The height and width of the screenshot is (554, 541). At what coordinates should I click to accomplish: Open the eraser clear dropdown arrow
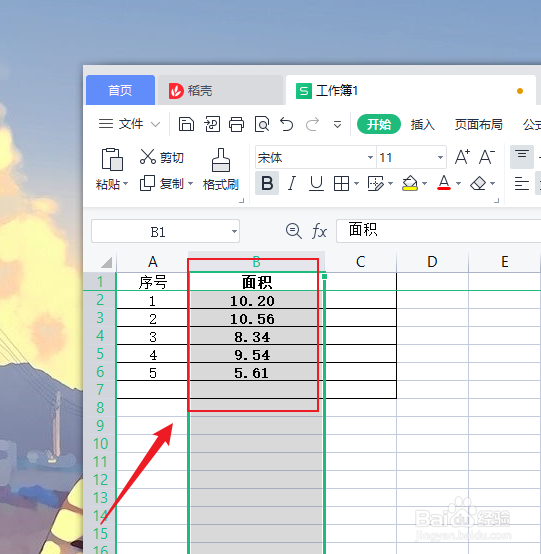point(493,183)
